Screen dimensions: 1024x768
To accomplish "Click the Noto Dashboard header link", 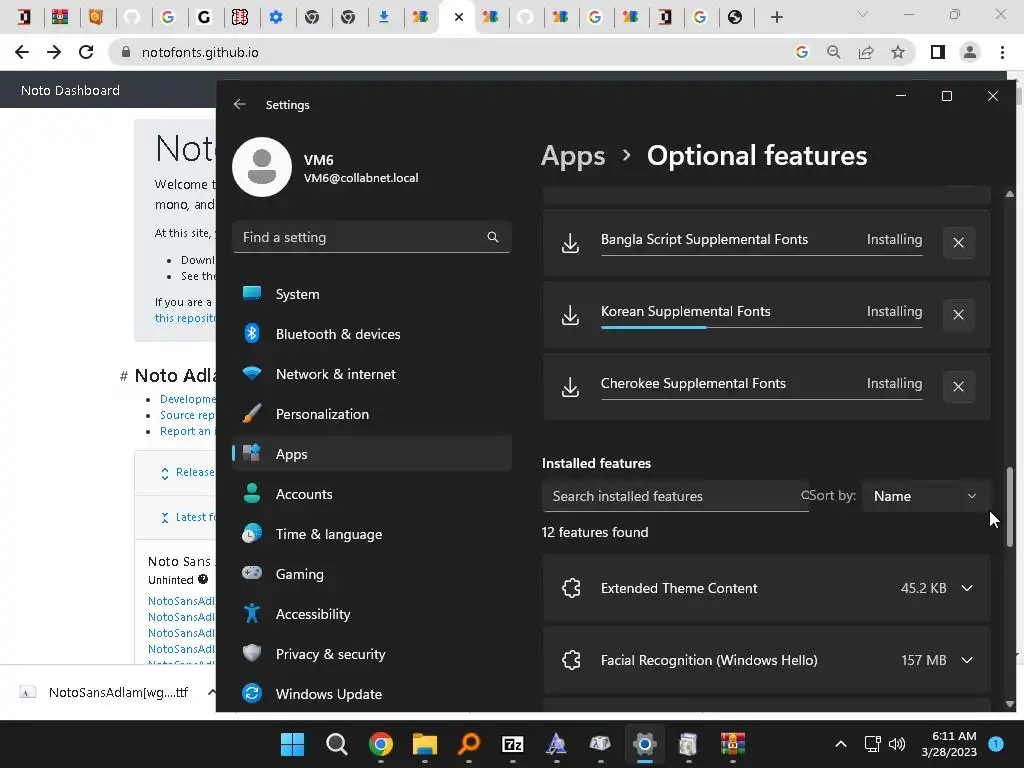I will point(71,90).
